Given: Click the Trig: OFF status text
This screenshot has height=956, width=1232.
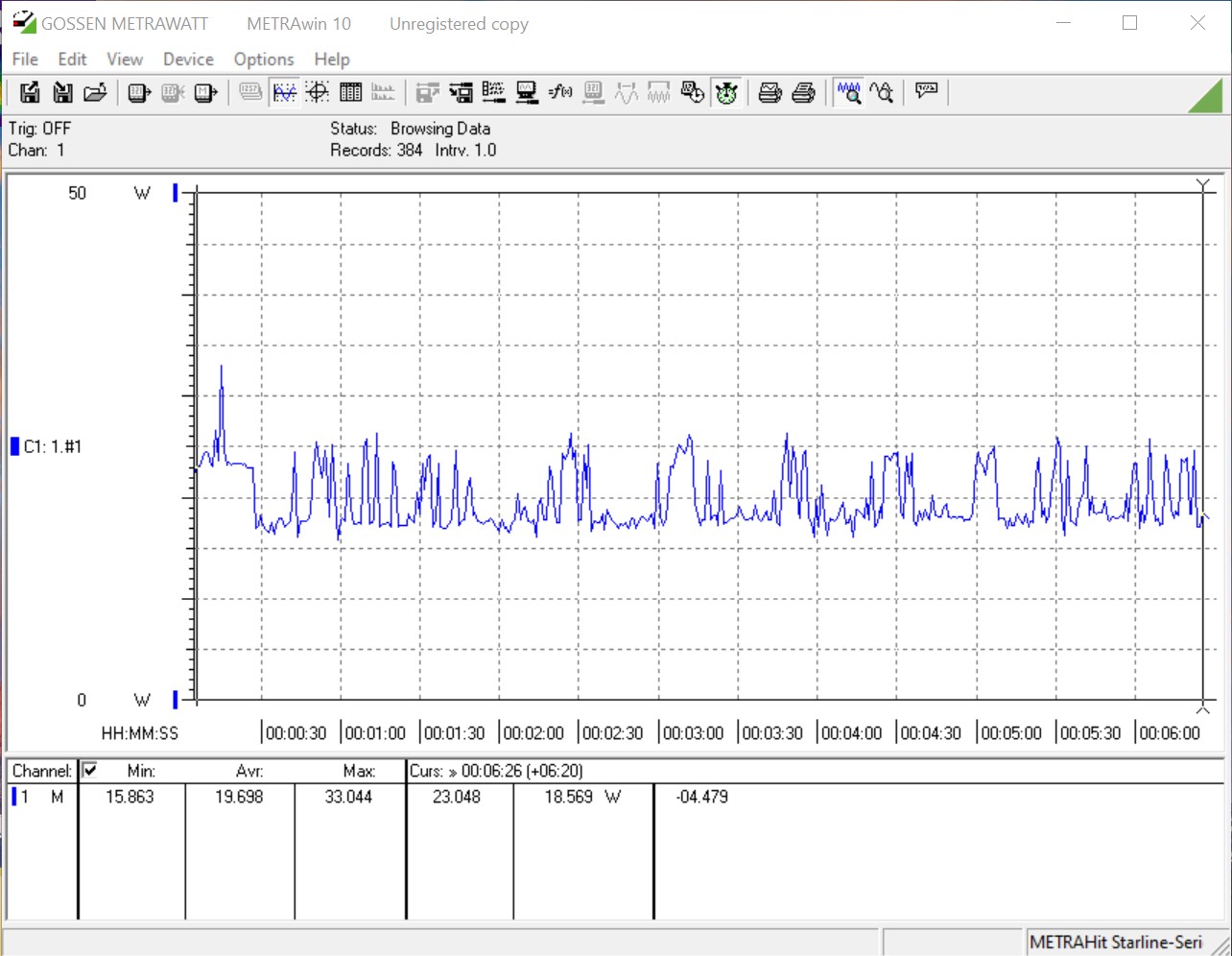Looking at the screenshot, I should tap(39, 129).
